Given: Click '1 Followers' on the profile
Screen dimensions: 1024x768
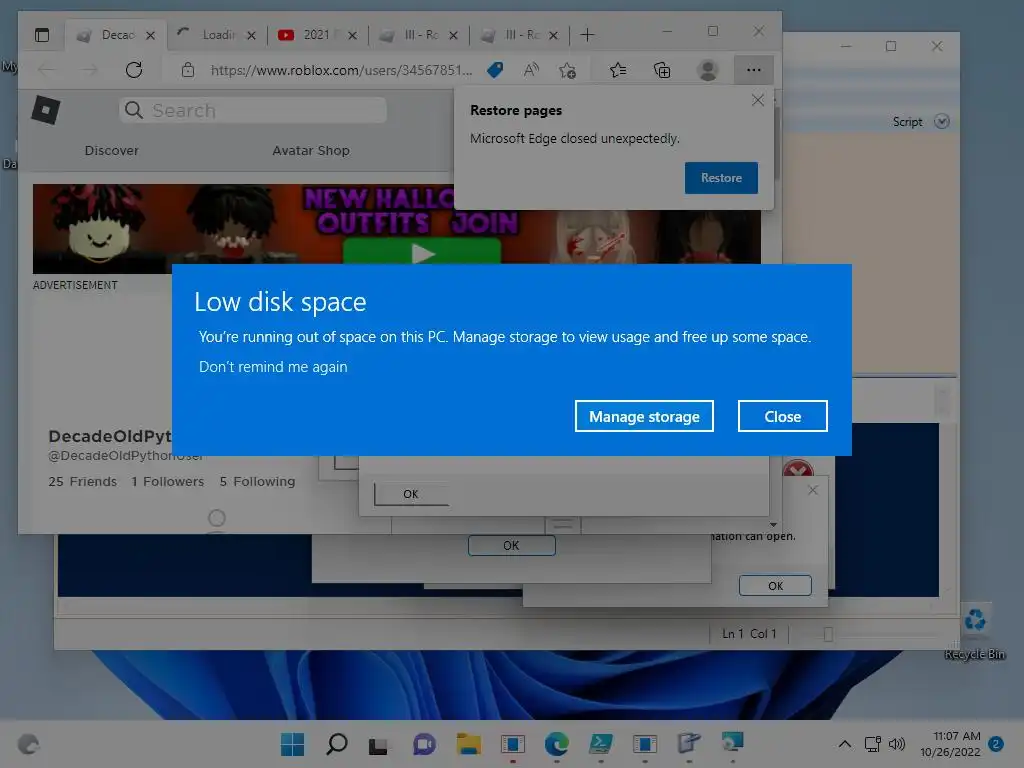Looking at the screenshot, I should coord(167,482).
